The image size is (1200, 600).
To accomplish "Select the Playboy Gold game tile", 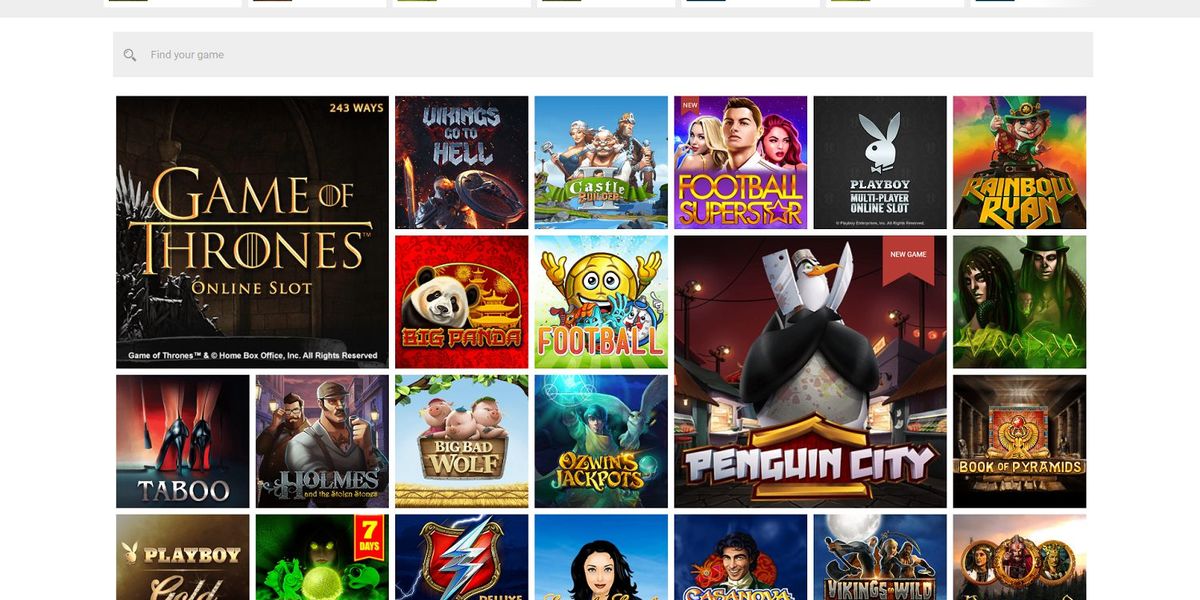I will 183,557.
